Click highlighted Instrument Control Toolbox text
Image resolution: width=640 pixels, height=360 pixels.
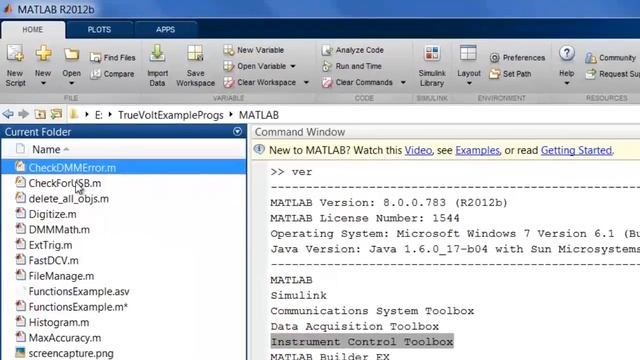click(x=362, y=342)
